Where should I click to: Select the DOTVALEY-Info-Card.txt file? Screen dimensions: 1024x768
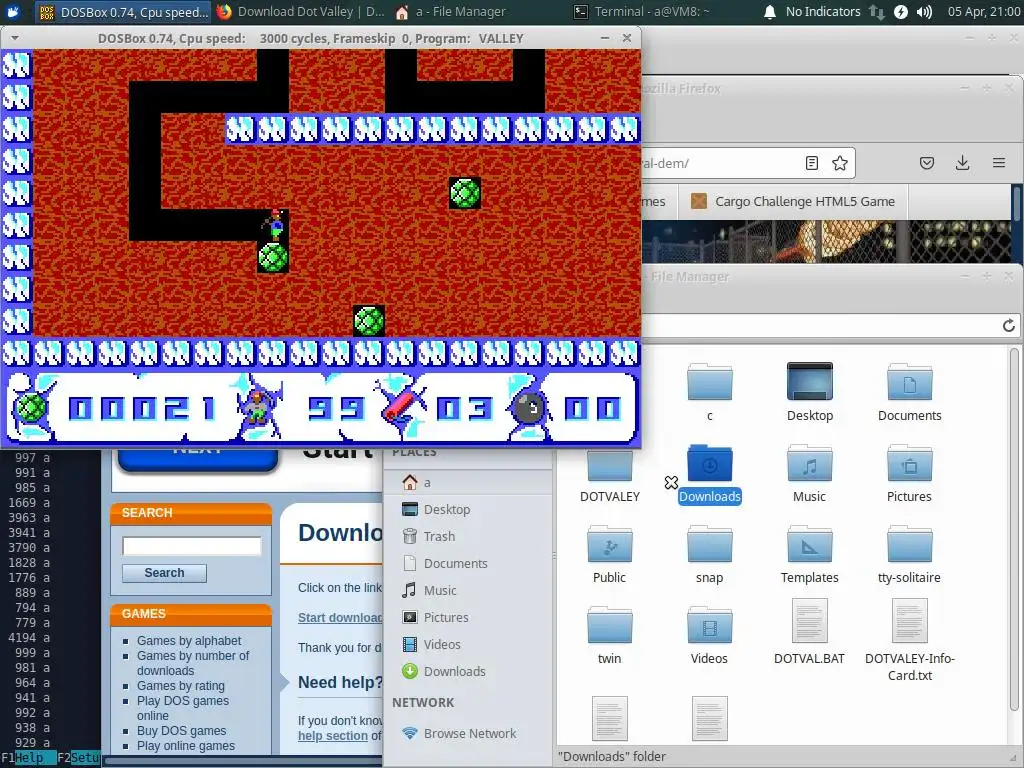[909, 621]
